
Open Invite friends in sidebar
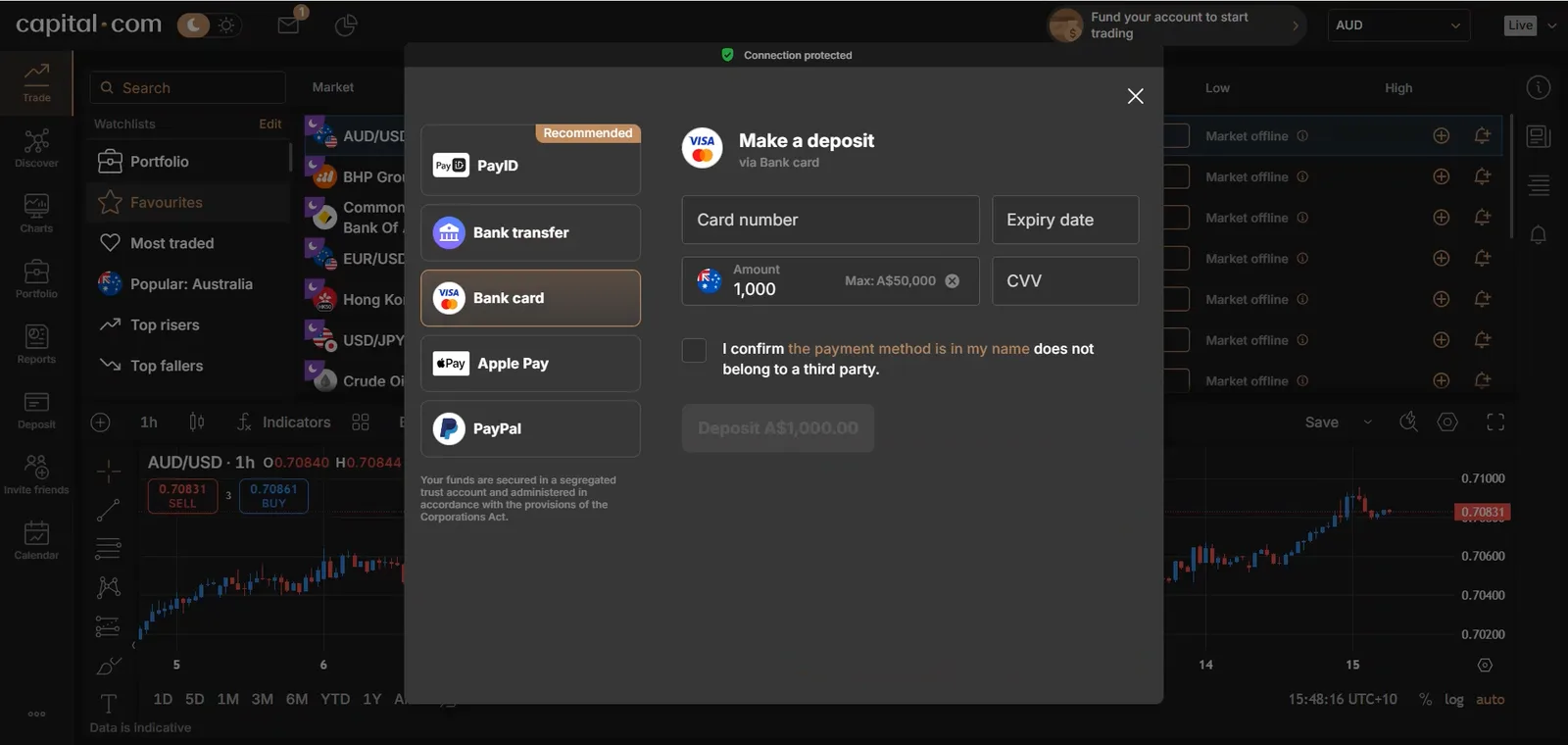click(x=36, y=474)
